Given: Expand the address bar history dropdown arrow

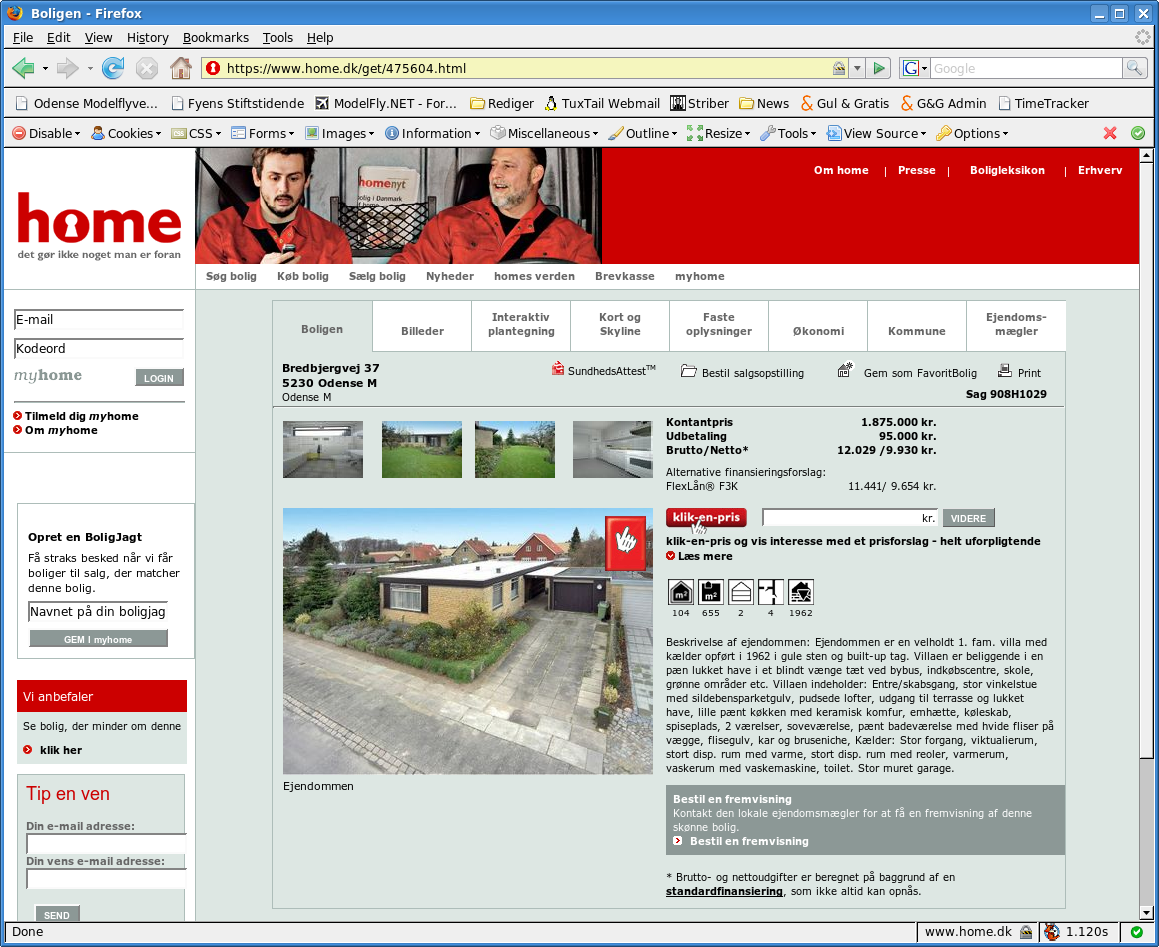Looking at the screenshot, I should click(857, 69).
